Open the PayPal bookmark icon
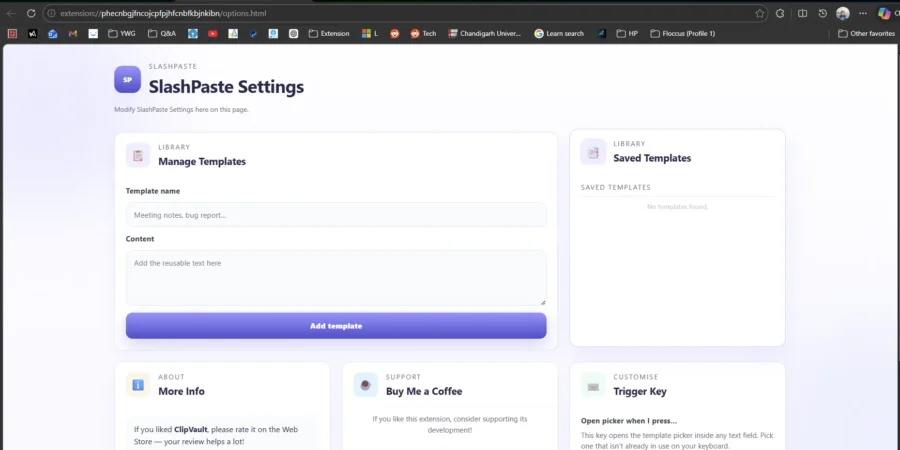 [253, 34]
